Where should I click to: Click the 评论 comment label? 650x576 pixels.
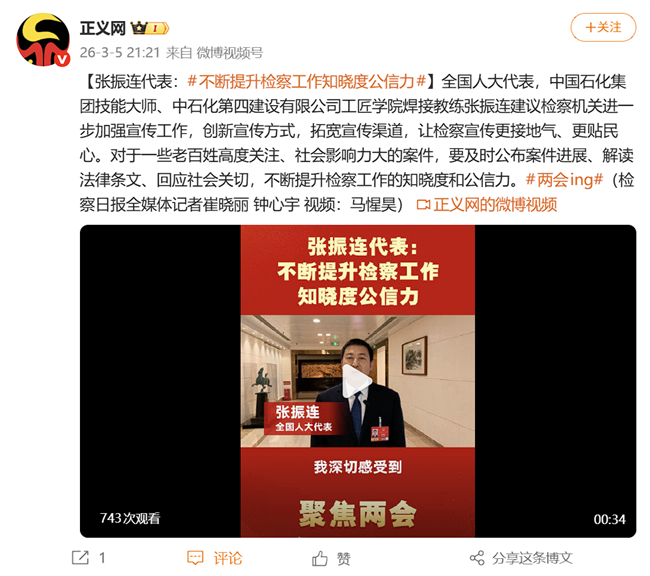point(228,558)
